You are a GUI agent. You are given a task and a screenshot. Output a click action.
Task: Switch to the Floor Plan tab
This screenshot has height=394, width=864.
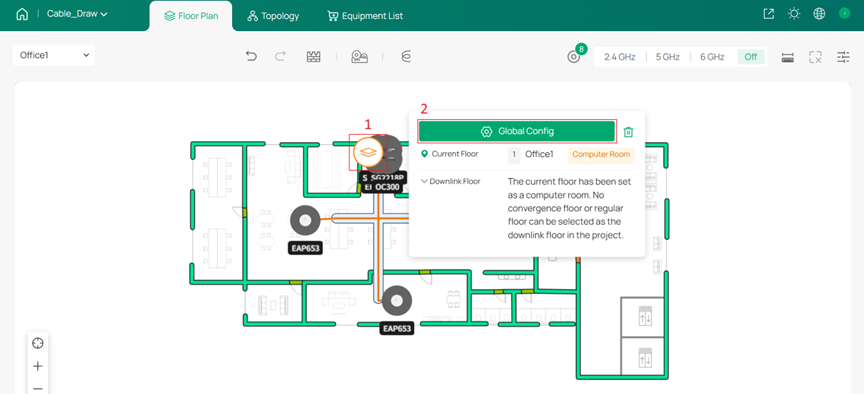(191, 16)
